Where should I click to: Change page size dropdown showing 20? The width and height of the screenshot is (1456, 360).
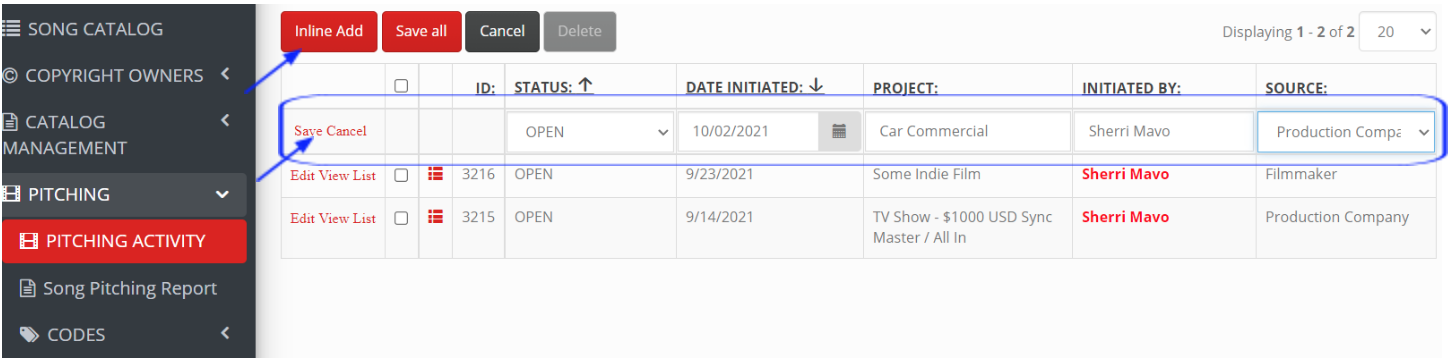(1398, 32)
